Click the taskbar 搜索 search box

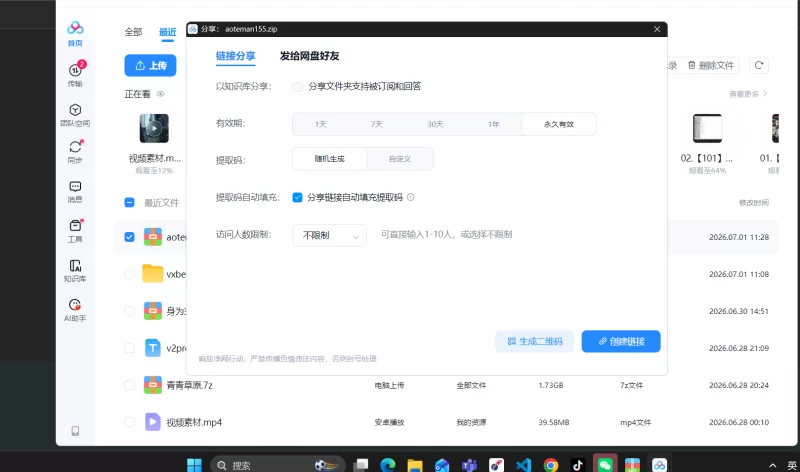coord(278,465)
